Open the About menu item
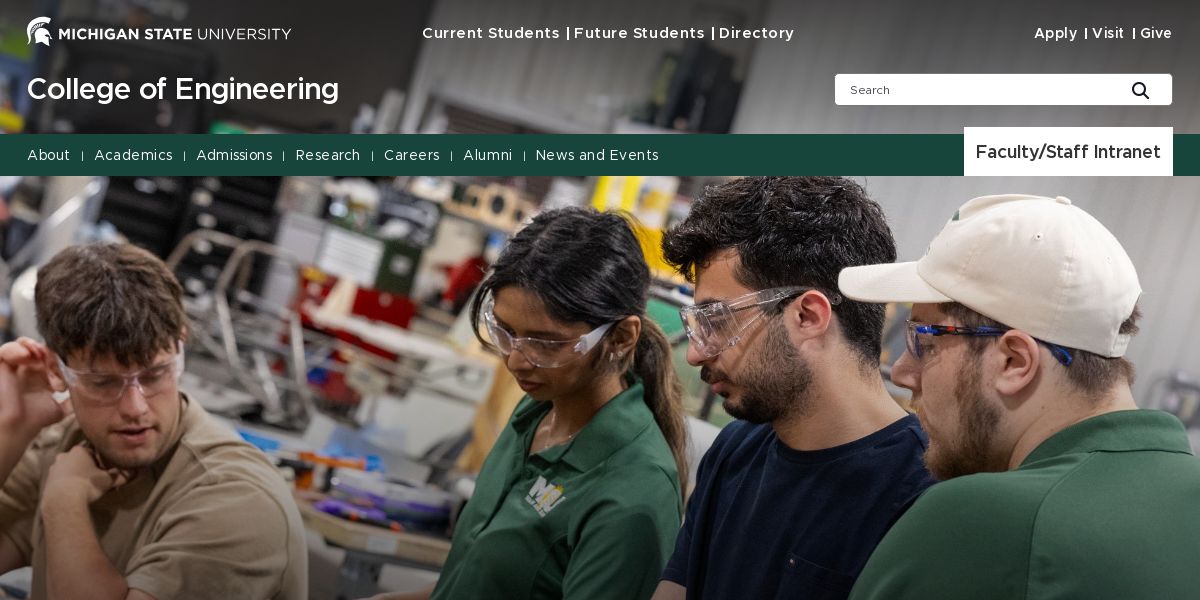The width and height of the screenshot is (1200, 600). tap(49, 155)
